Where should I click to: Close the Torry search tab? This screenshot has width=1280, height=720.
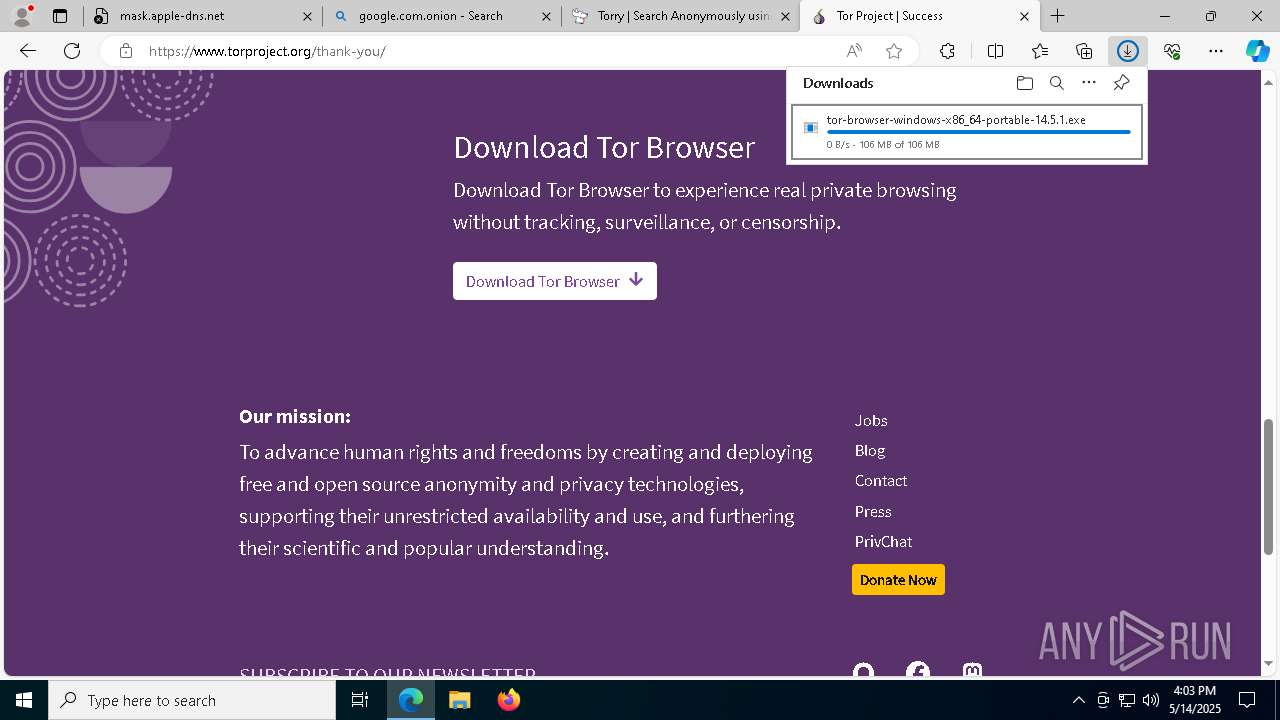pos(785,16)
